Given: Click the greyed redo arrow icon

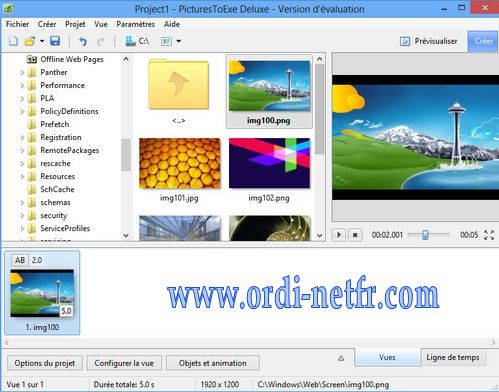Looking at the screenshot, I should coord(100,41).
